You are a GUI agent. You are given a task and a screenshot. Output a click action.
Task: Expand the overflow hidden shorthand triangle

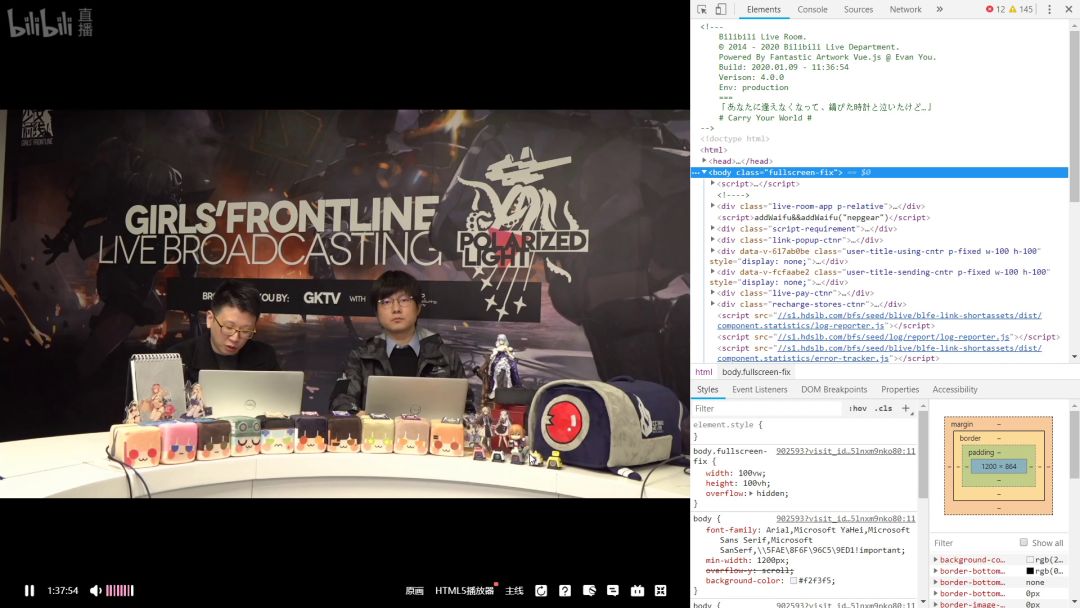(x=751, y=493)
